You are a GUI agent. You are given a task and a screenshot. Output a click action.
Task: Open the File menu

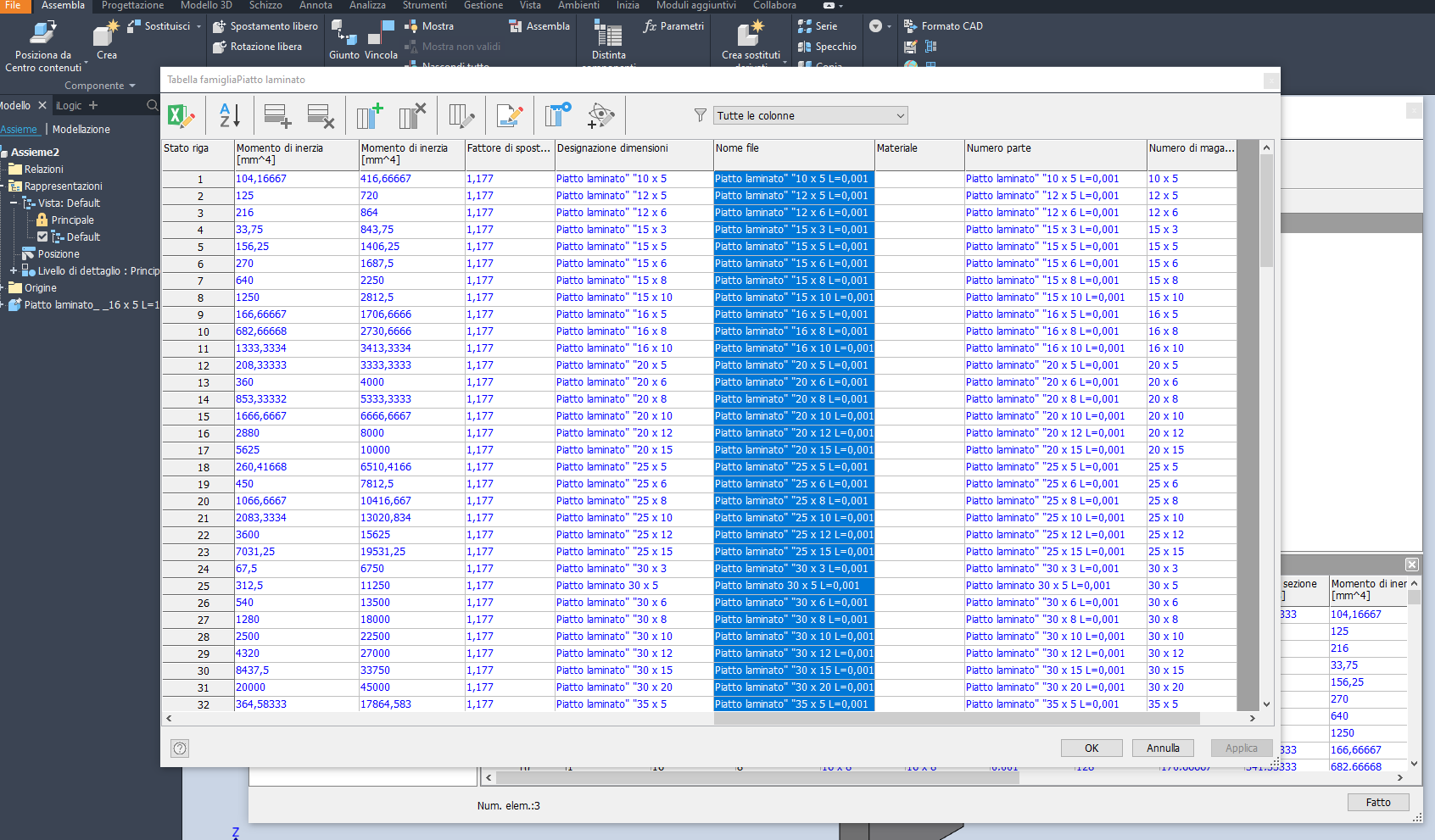point(13,5)
